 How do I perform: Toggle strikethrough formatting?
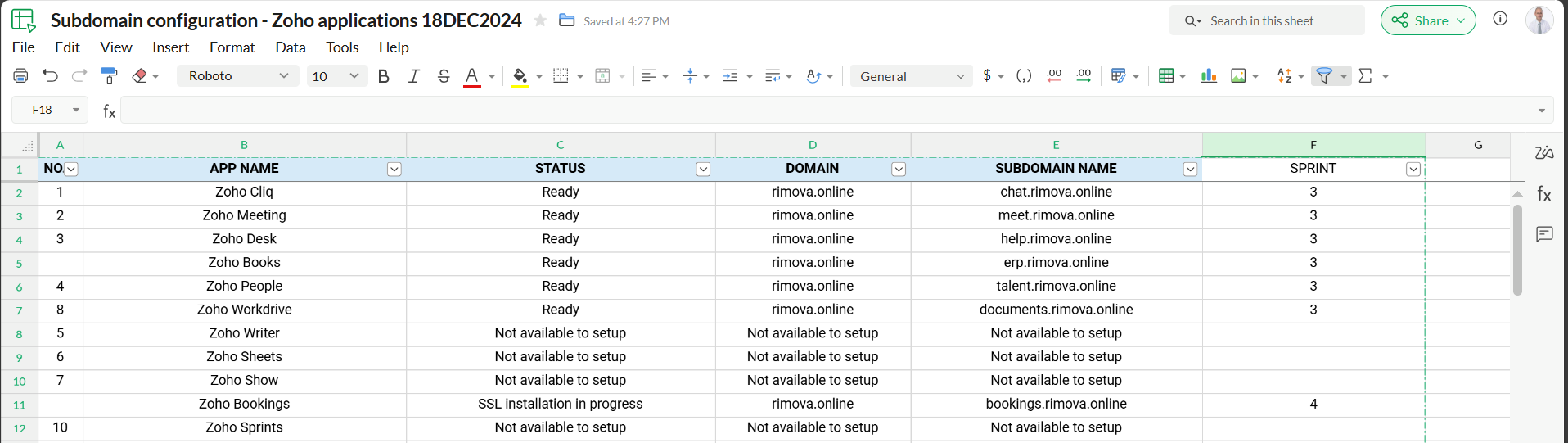(x=444, y=76)
